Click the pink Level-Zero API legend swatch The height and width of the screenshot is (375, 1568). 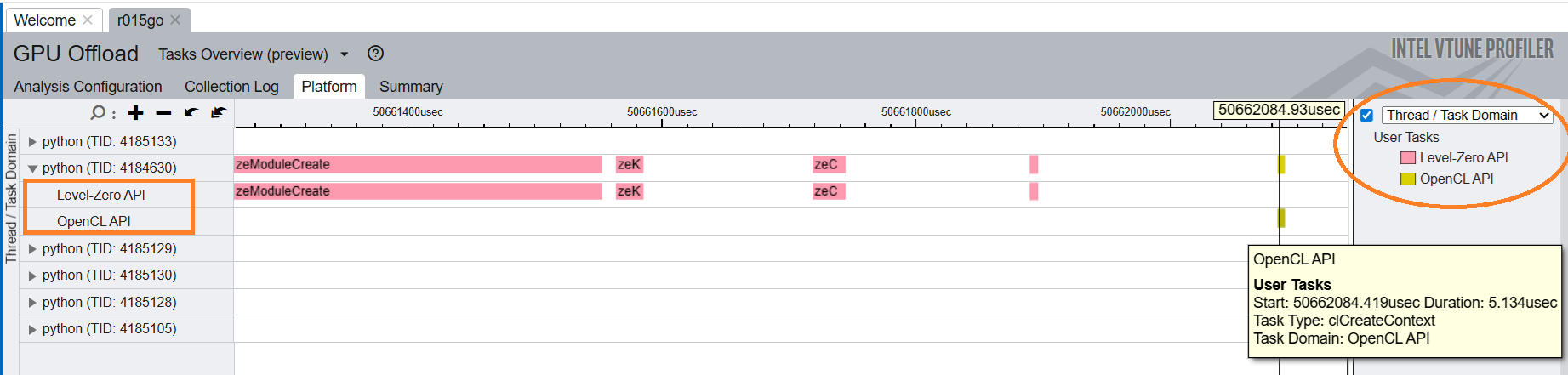pyautogui.click(x=1408, y=158)
